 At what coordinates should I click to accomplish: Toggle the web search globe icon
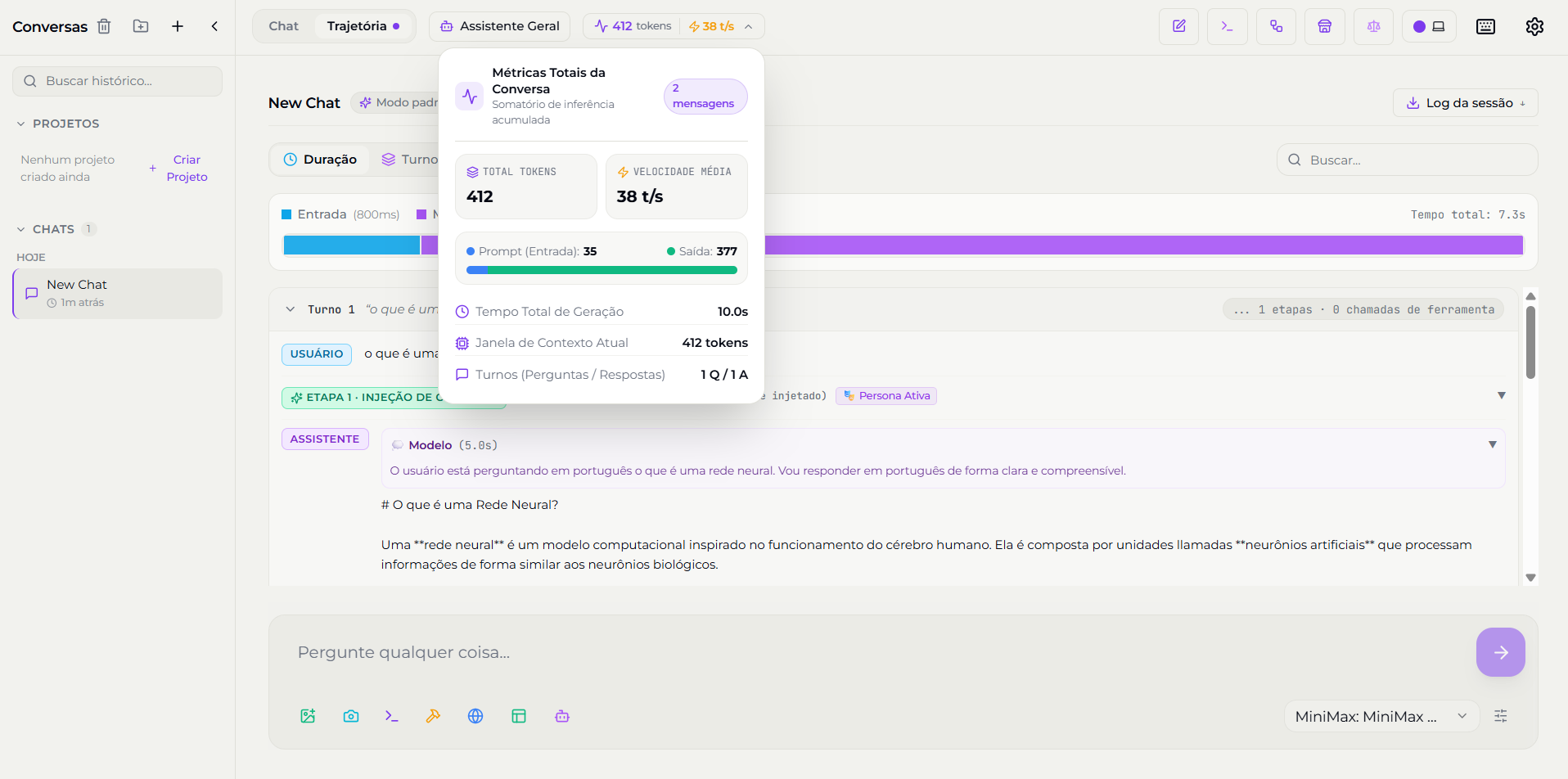tap(475, 716)
